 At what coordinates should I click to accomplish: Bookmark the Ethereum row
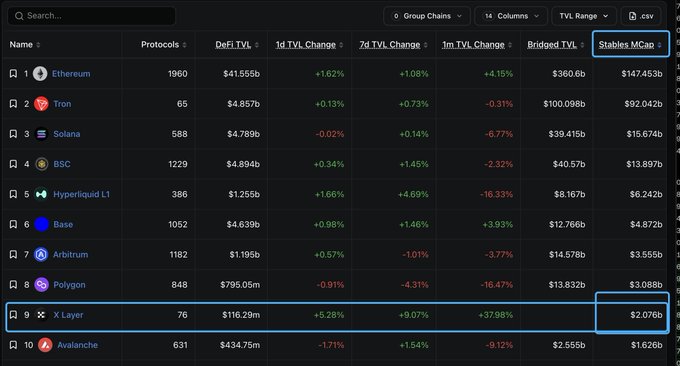[13, 74]
